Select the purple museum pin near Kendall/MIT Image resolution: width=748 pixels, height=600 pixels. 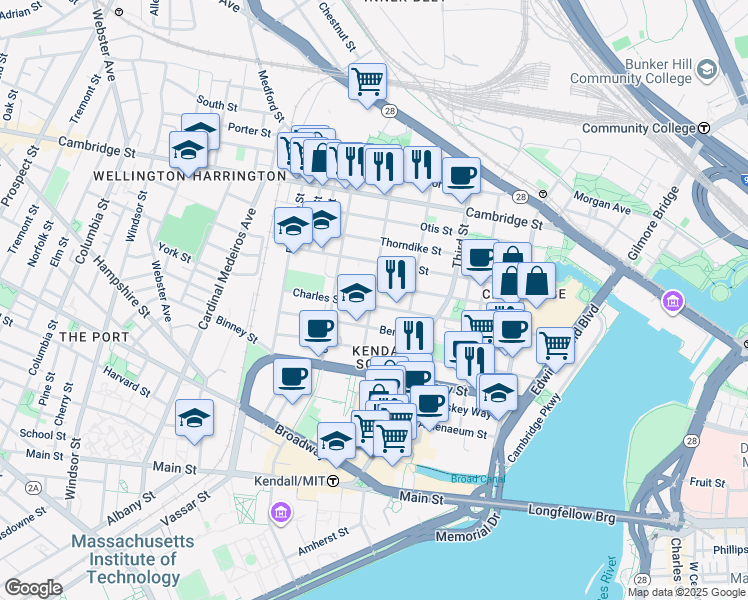pos(281,513)
